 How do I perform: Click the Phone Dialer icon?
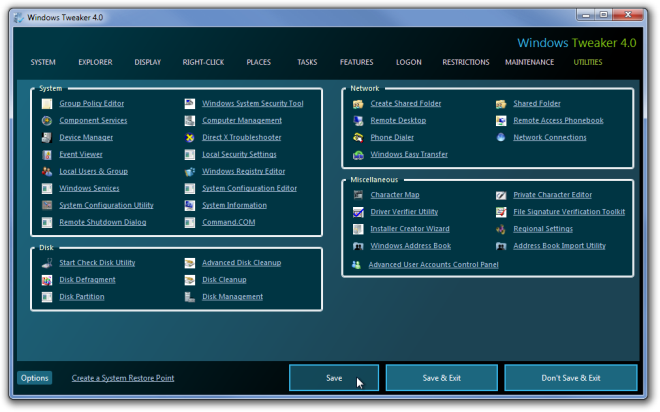[x=358, y=138]
